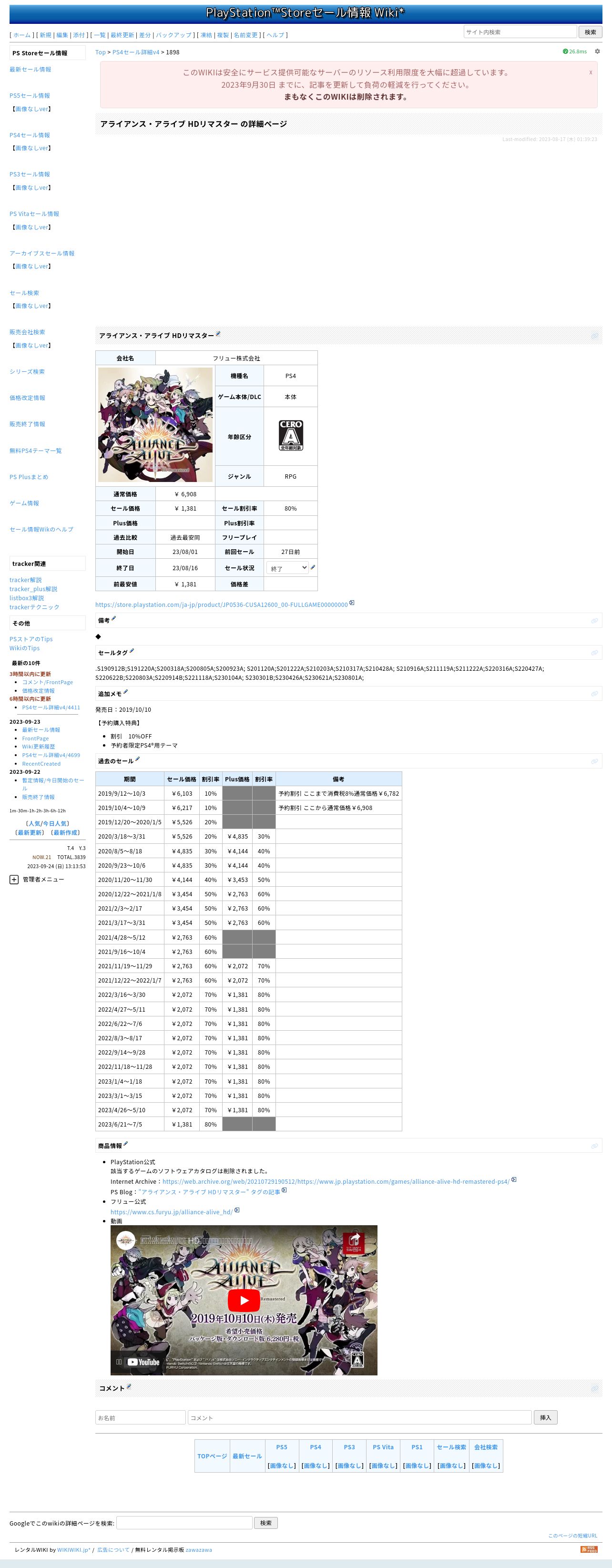Image resolution: width=612 pixels, height=1568 pixels.
Task: Open the 差分 menu link
Action: [x=145, y=35]
